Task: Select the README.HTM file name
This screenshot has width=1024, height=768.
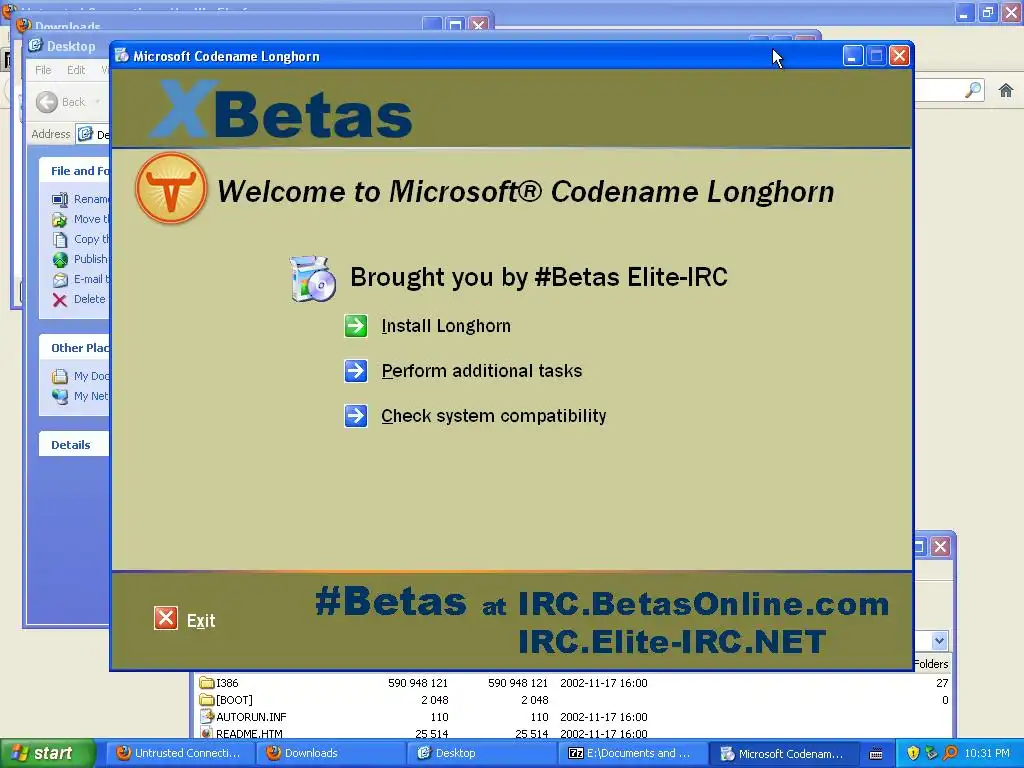Action: 249,733
